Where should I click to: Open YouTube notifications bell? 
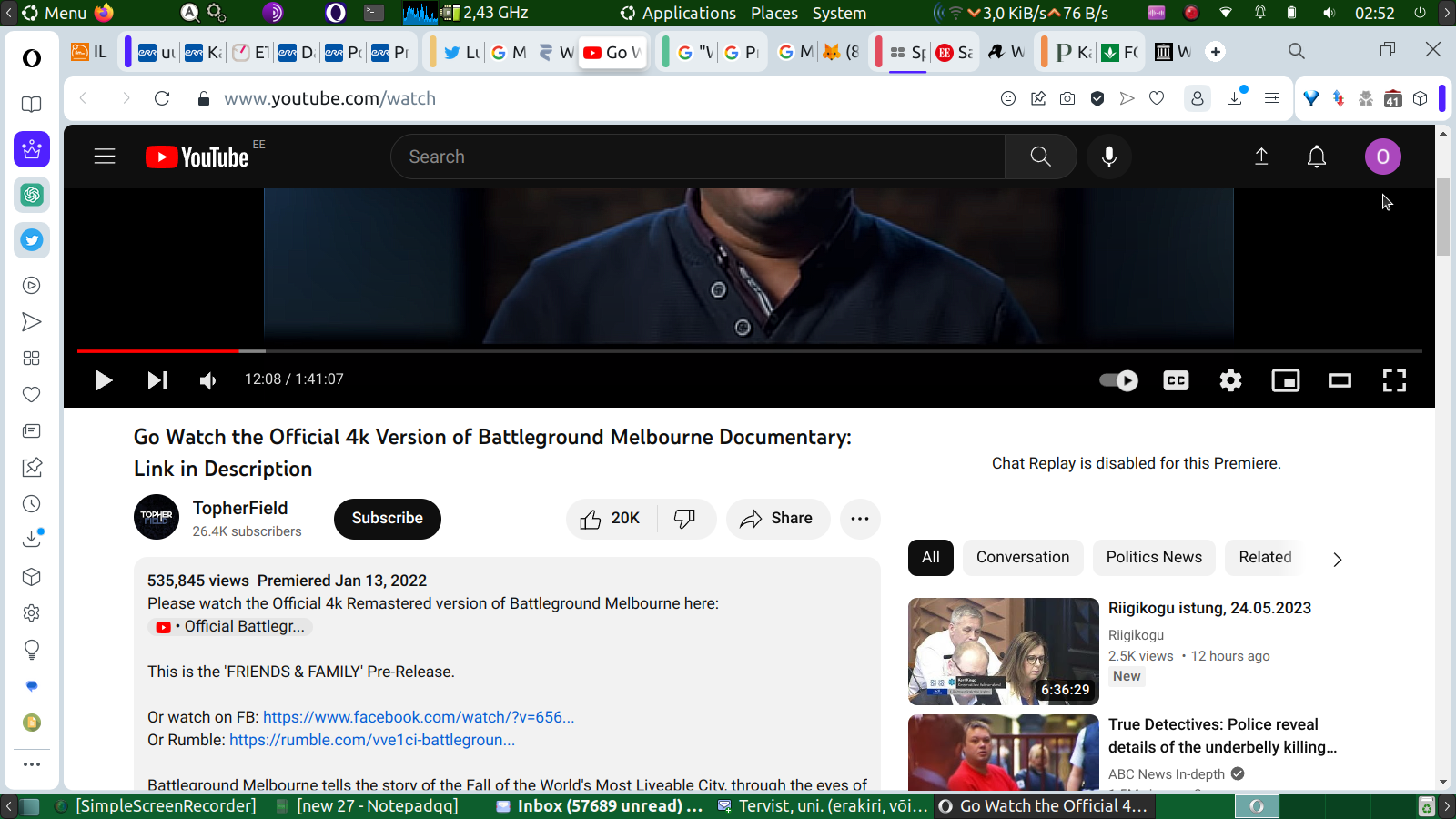[x=1316, y=157]
